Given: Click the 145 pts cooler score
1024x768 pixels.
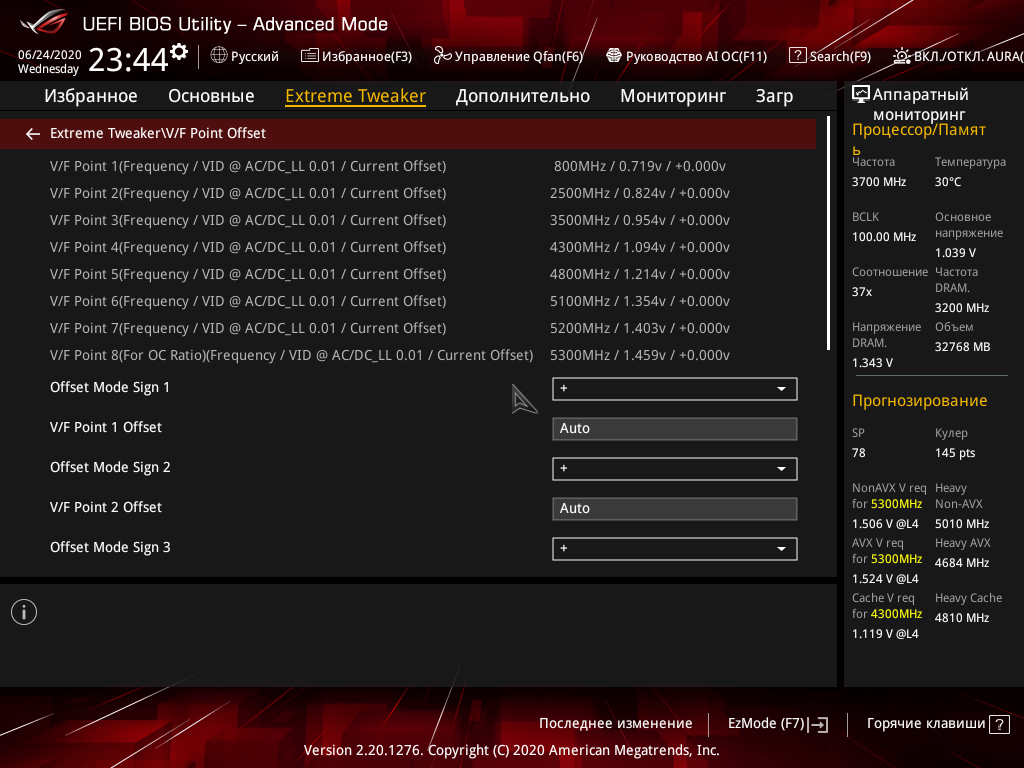Looking at the screenshot, I should (955, 453).
